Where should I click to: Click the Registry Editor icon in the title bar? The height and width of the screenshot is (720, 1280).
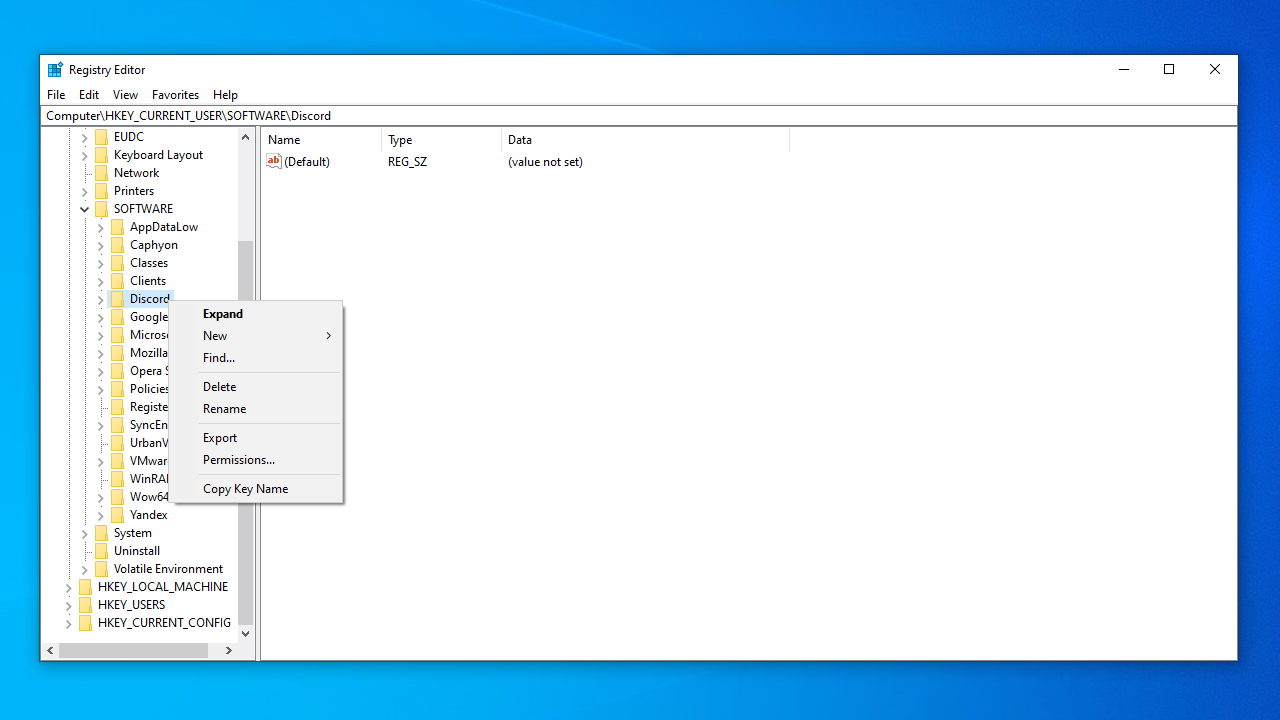click(x=55, y=70)
